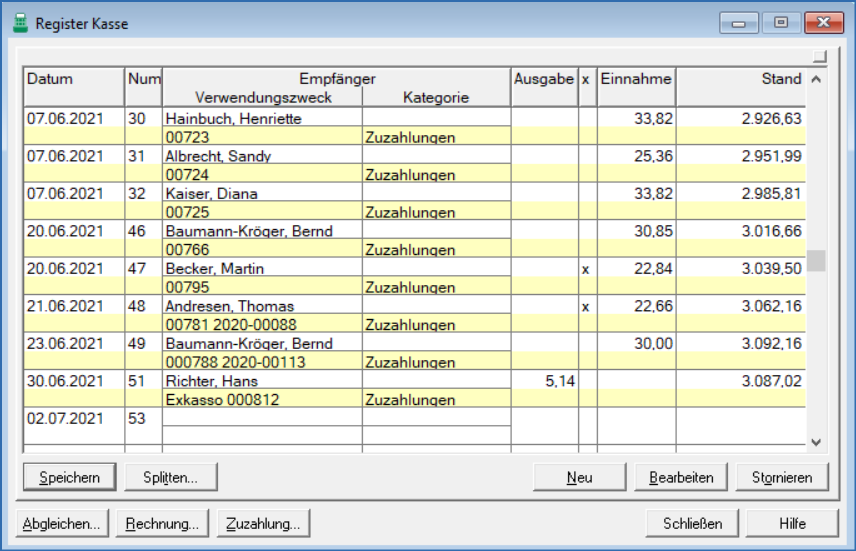The image size is (856, 551).
Task: Select recipient Albrecht, Sandy
Action: (x=262, y=156)
